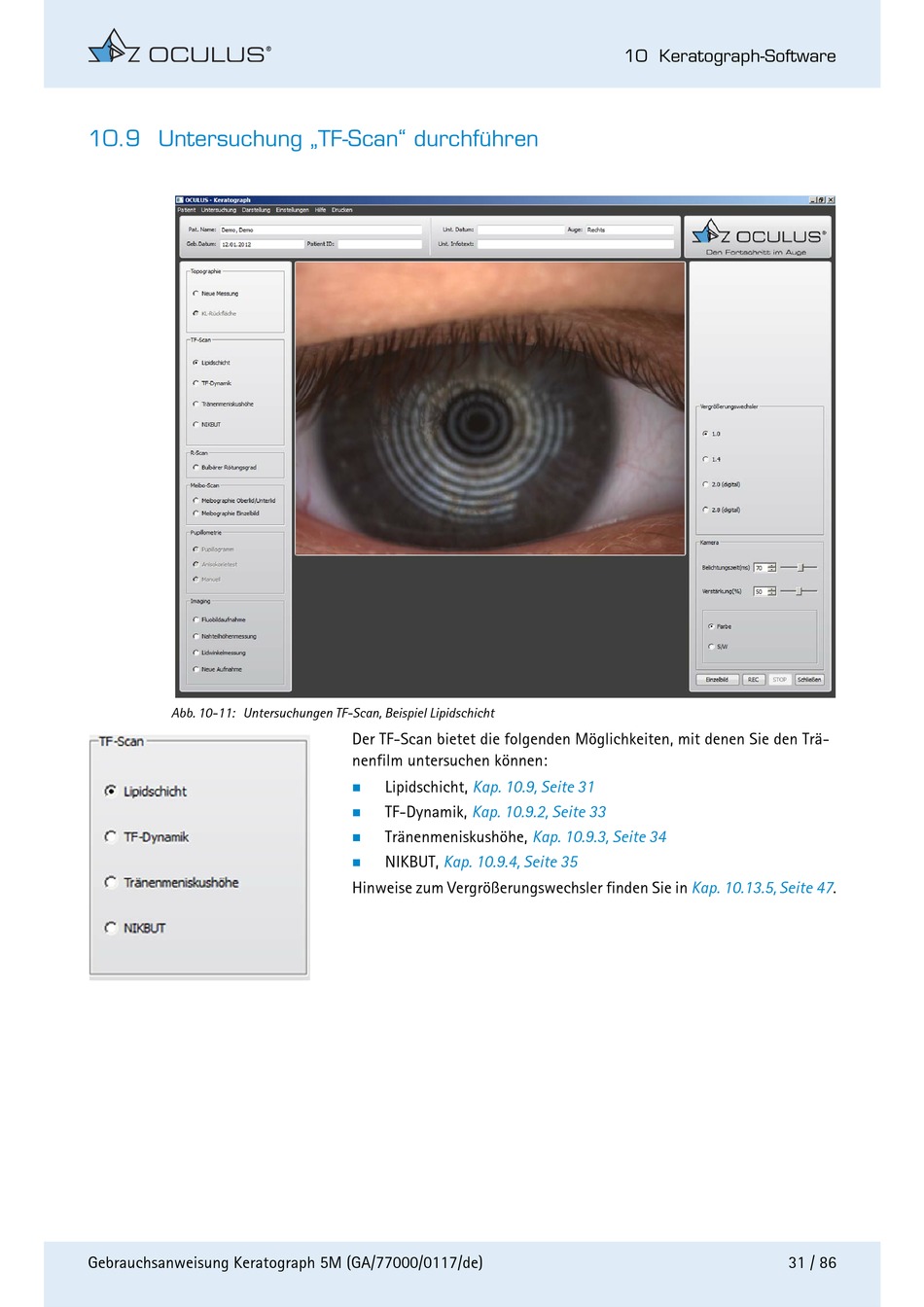Select Anisokorietest radio button

click(x=195, y=564)
